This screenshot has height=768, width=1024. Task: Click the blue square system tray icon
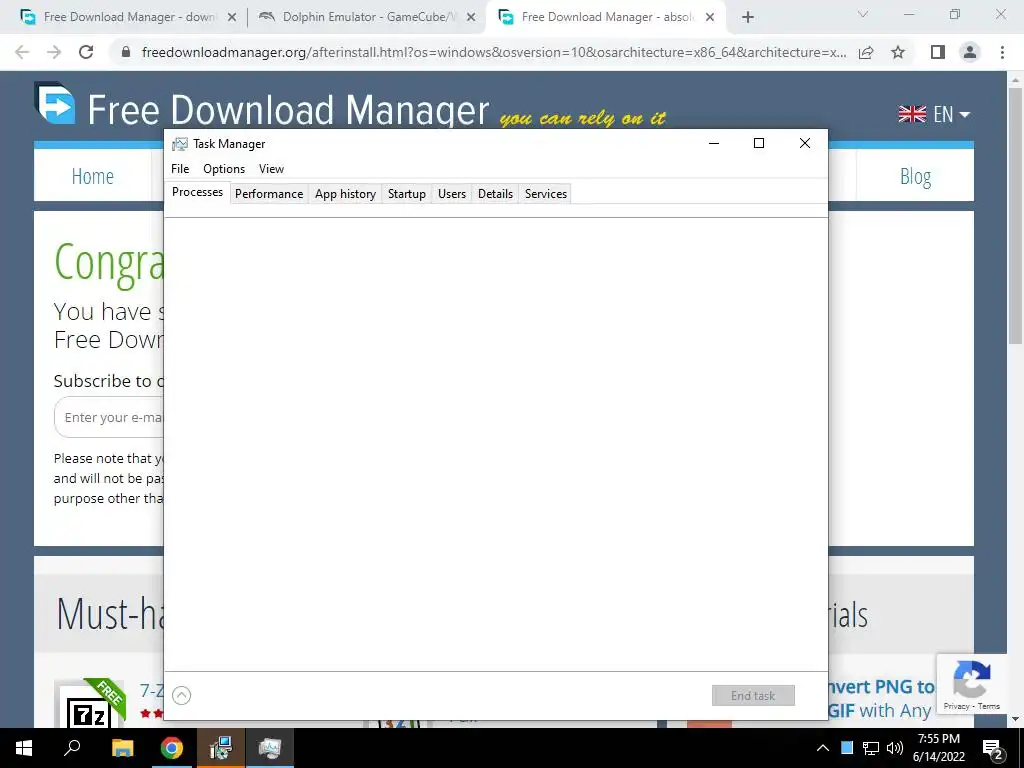(846, 748)
